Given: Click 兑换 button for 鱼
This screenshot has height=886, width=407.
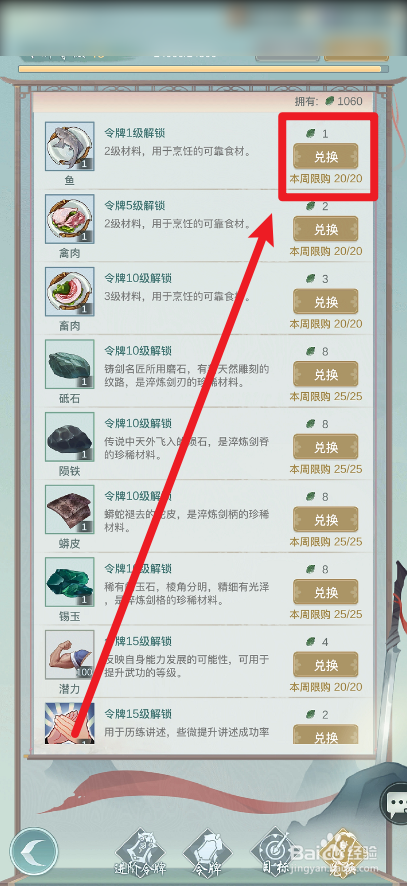Looking at the screenshot, I should [x=326, y=157].
